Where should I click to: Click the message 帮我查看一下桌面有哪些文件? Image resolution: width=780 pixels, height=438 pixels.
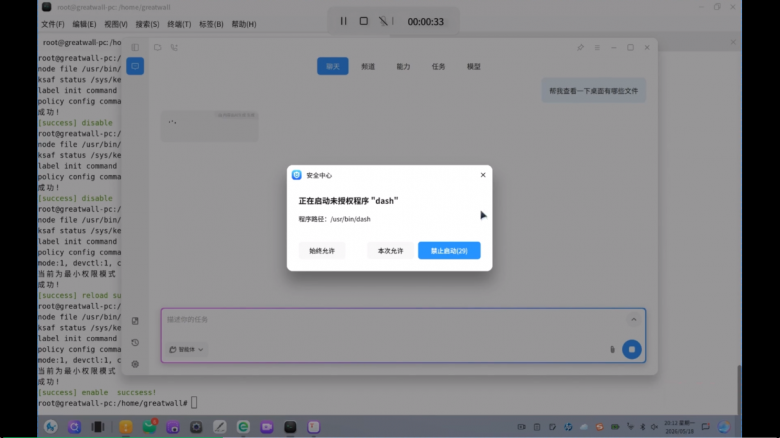(x=593, y=91)
